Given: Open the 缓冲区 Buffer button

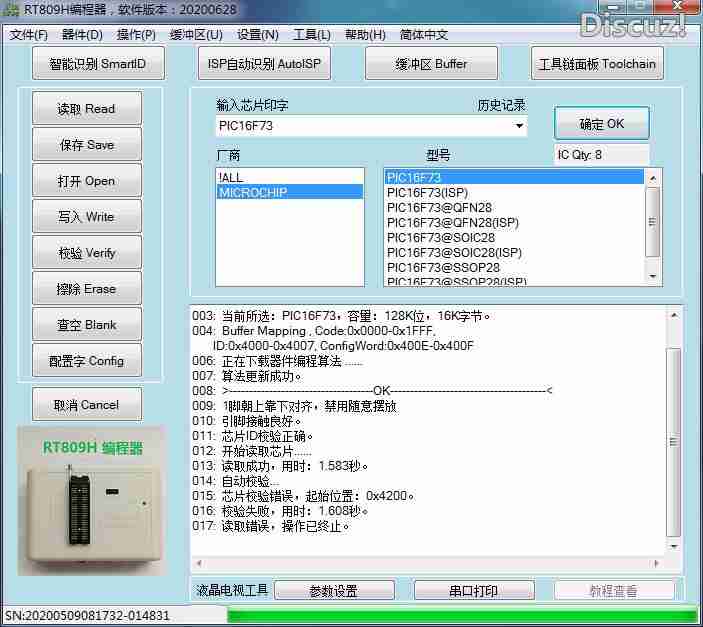Looking at the screenshot, I should pyautogui.click(x=431, y=64).
